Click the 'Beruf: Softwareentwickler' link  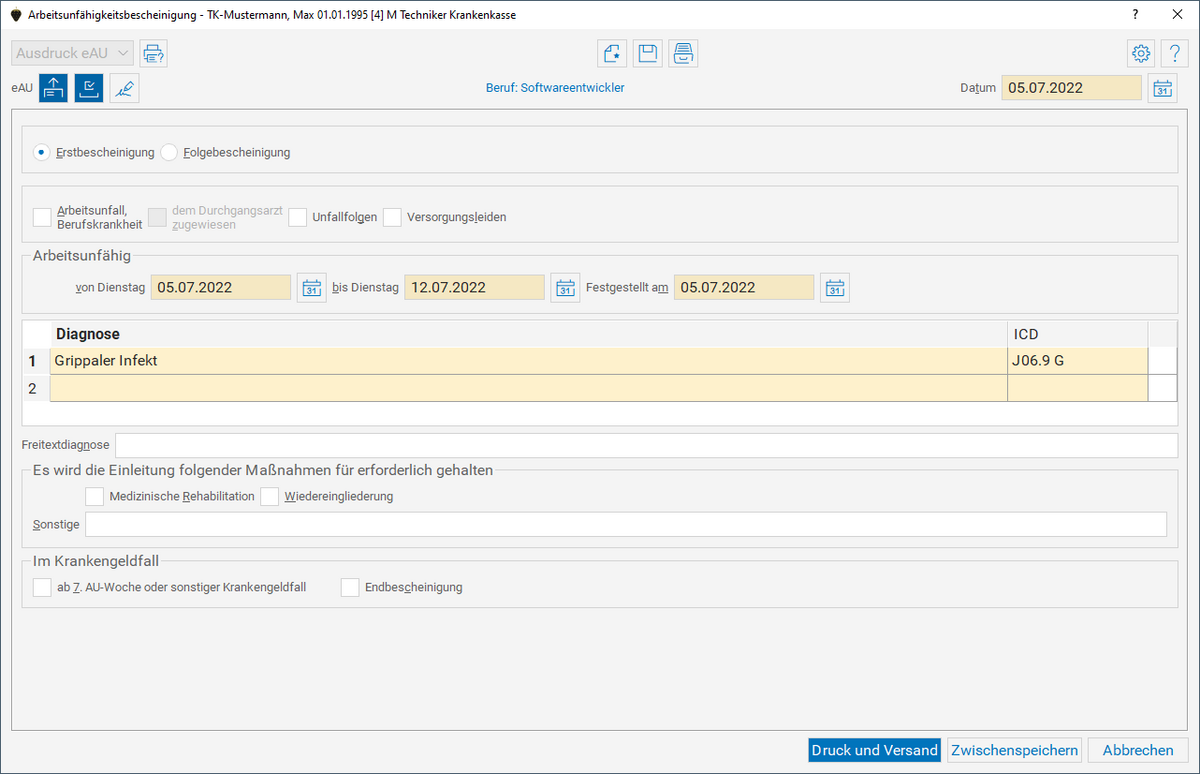pos(555,88)
